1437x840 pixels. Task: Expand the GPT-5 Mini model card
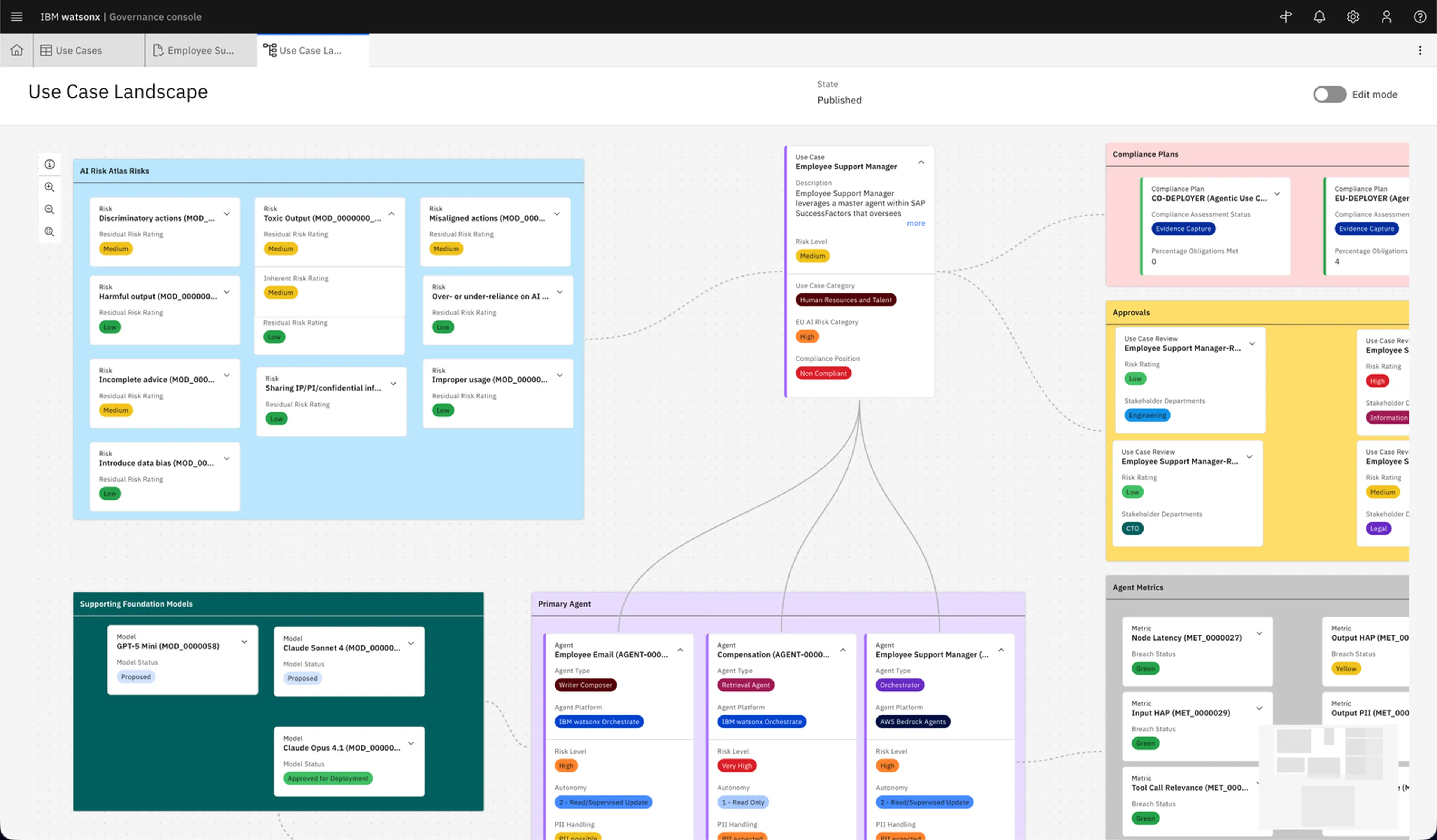point(244,642)
